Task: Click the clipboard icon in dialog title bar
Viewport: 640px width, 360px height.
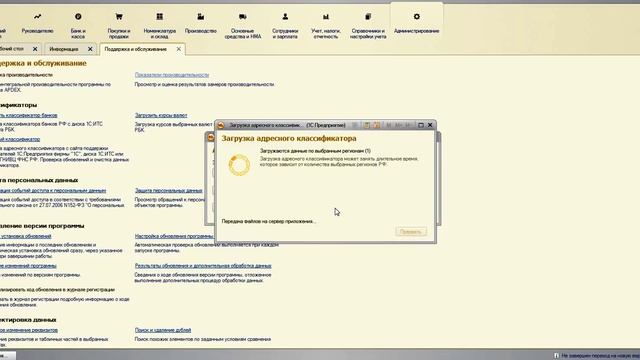Action: click(367, 125)
